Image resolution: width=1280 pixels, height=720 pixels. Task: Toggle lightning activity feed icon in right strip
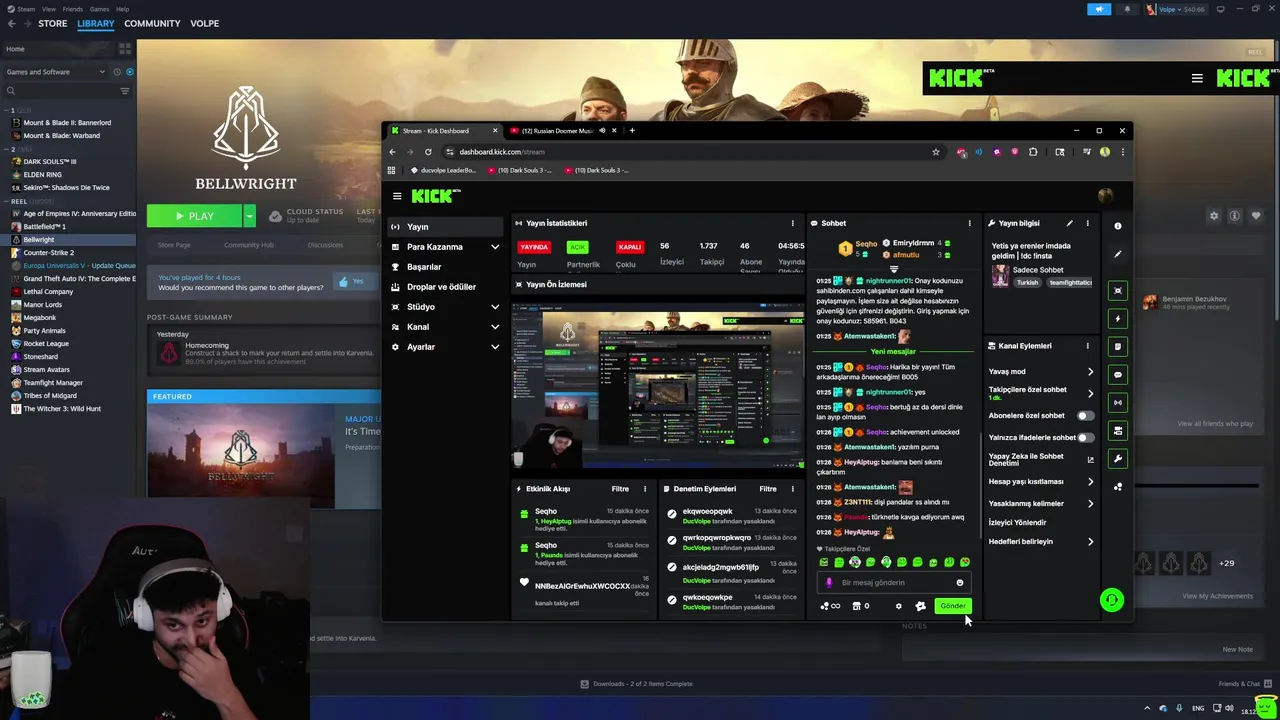pyautogui.click(x=1118, y=318)
